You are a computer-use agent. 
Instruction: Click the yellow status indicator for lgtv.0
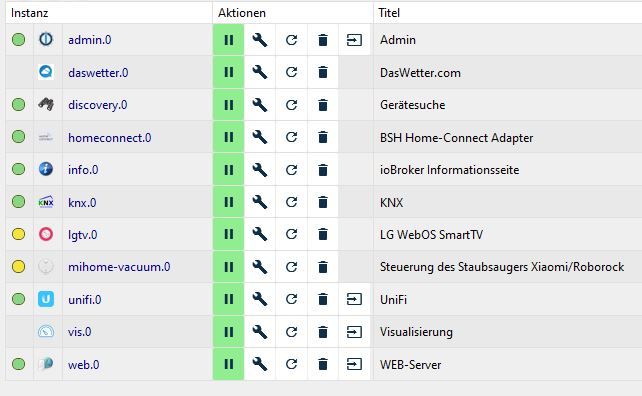[x=18, y=234]
